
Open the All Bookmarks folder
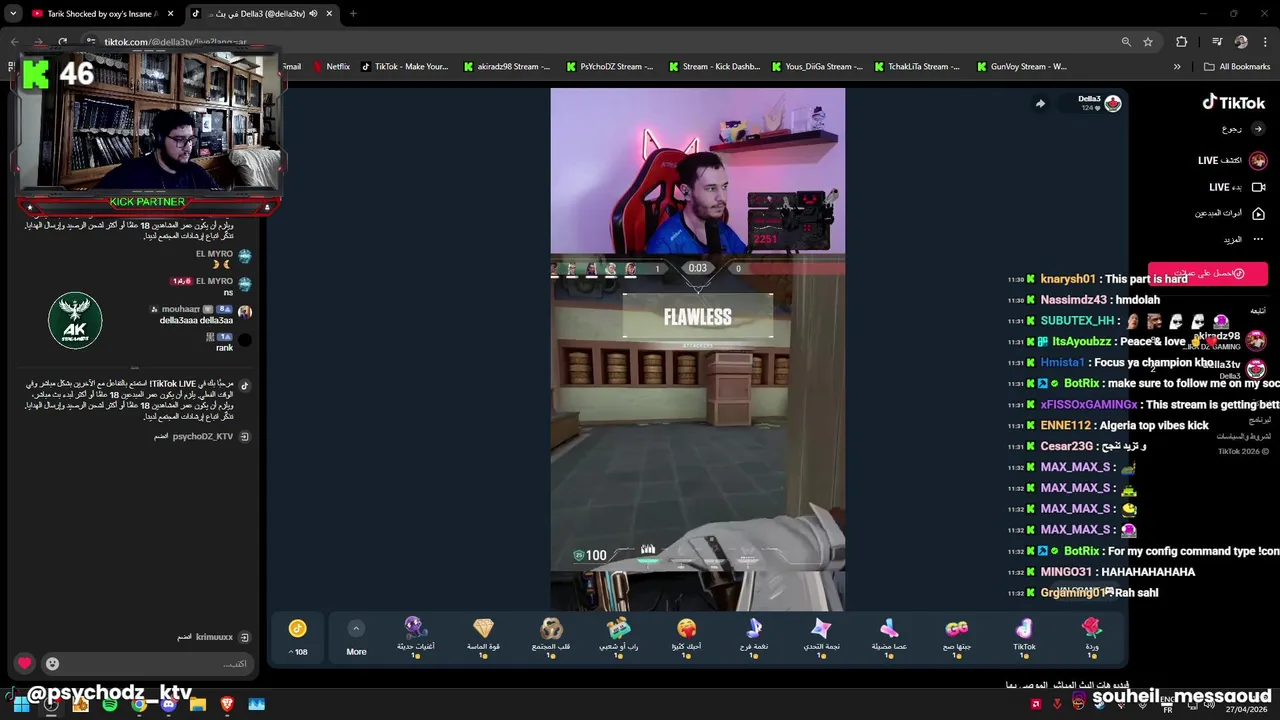point(1237,67)
